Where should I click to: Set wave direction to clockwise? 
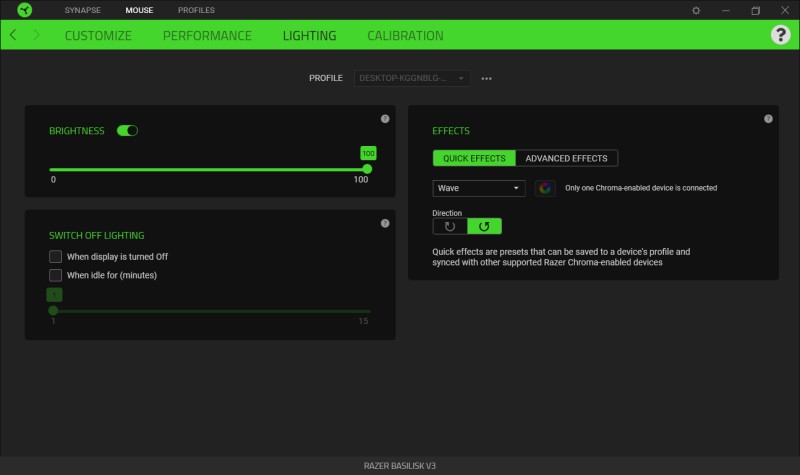449,227
